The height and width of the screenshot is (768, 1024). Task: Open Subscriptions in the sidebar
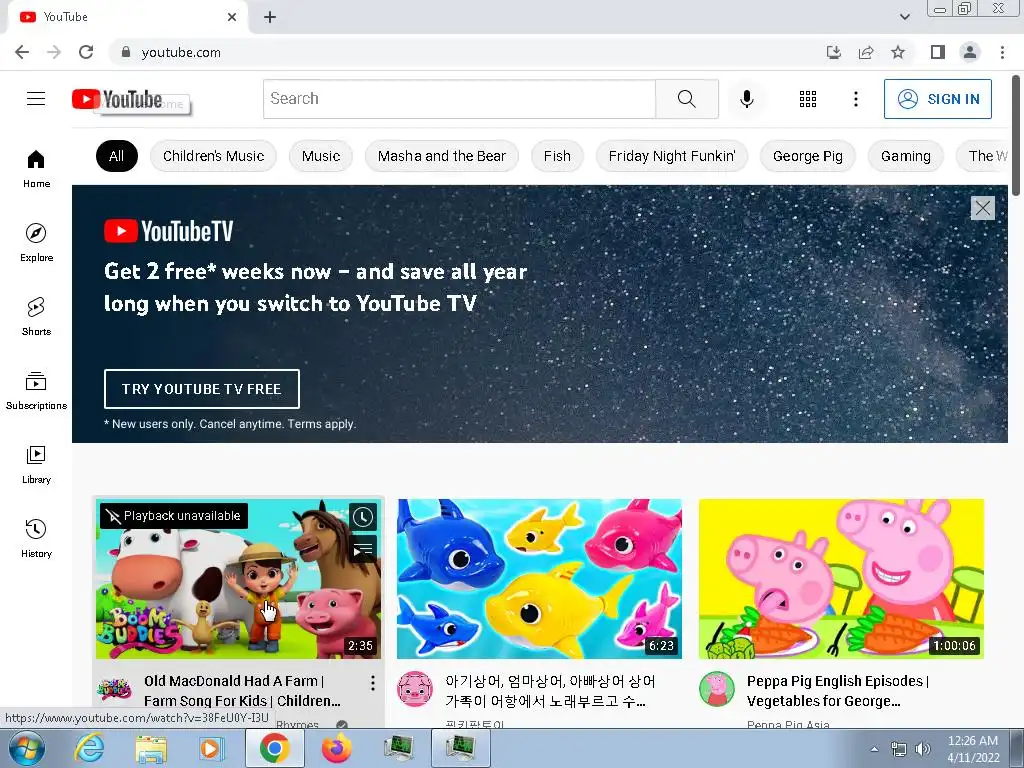tap(37, 391)
